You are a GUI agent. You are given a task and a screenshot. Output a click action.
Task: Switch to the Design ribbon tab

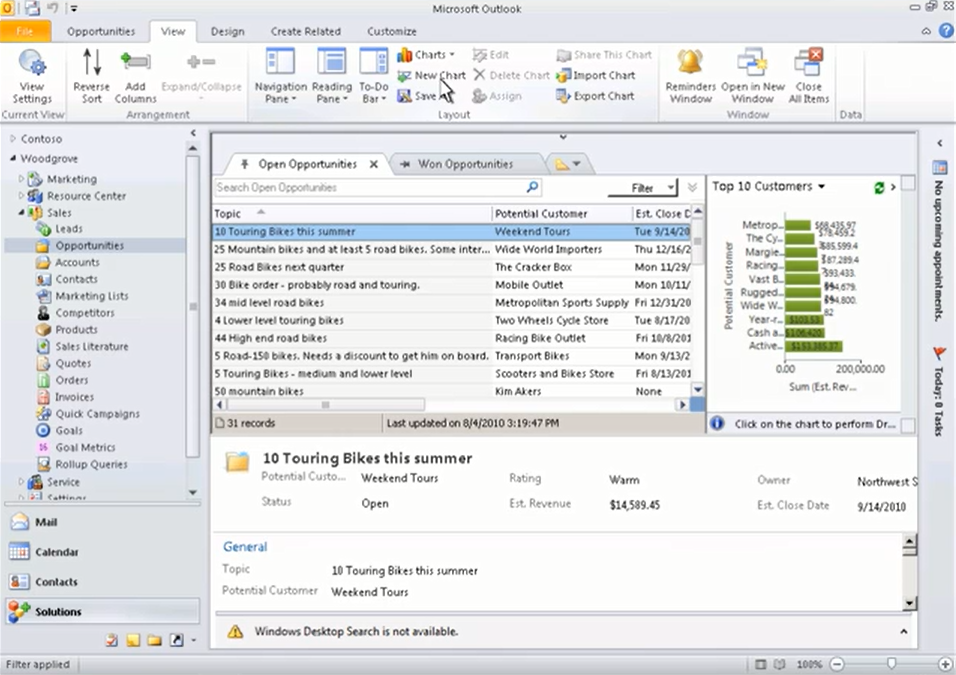(x=227, y=32)
